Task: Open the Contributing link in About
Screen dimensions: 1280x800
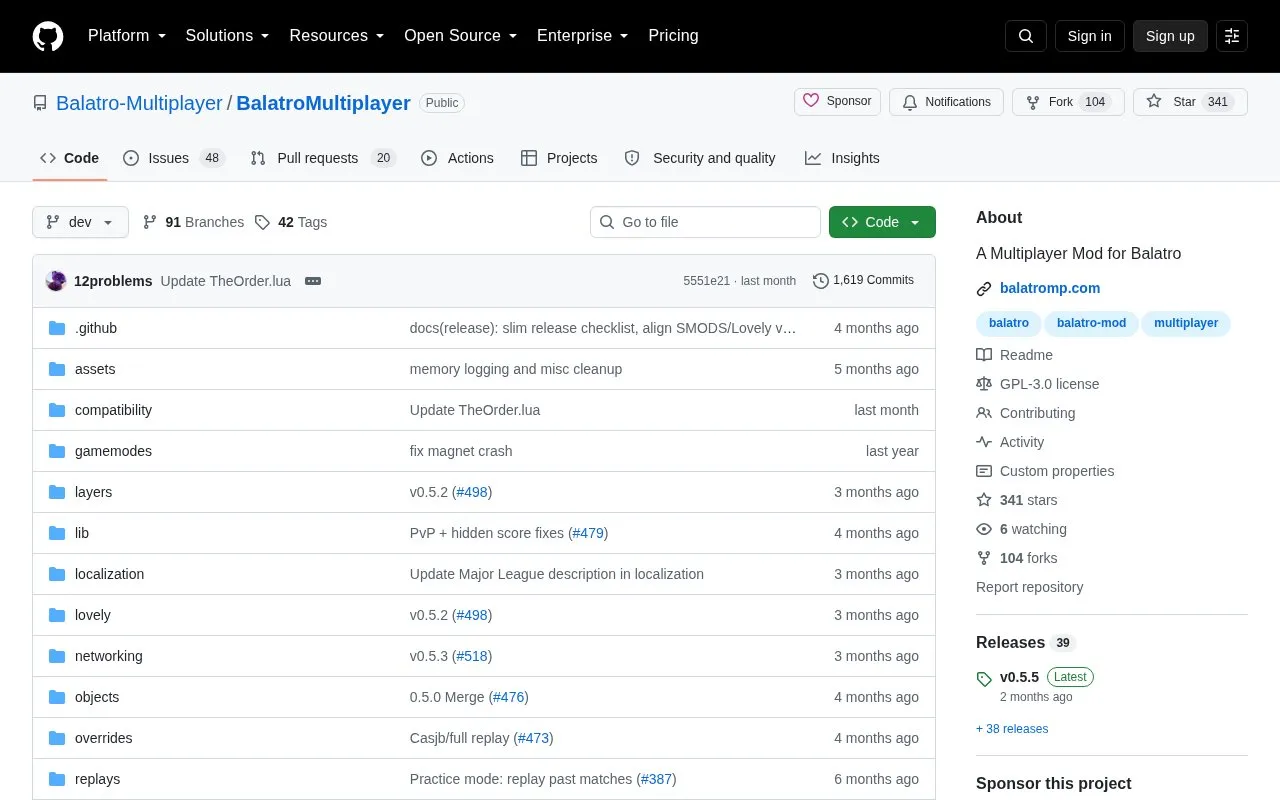Action: click(1025, 413)
